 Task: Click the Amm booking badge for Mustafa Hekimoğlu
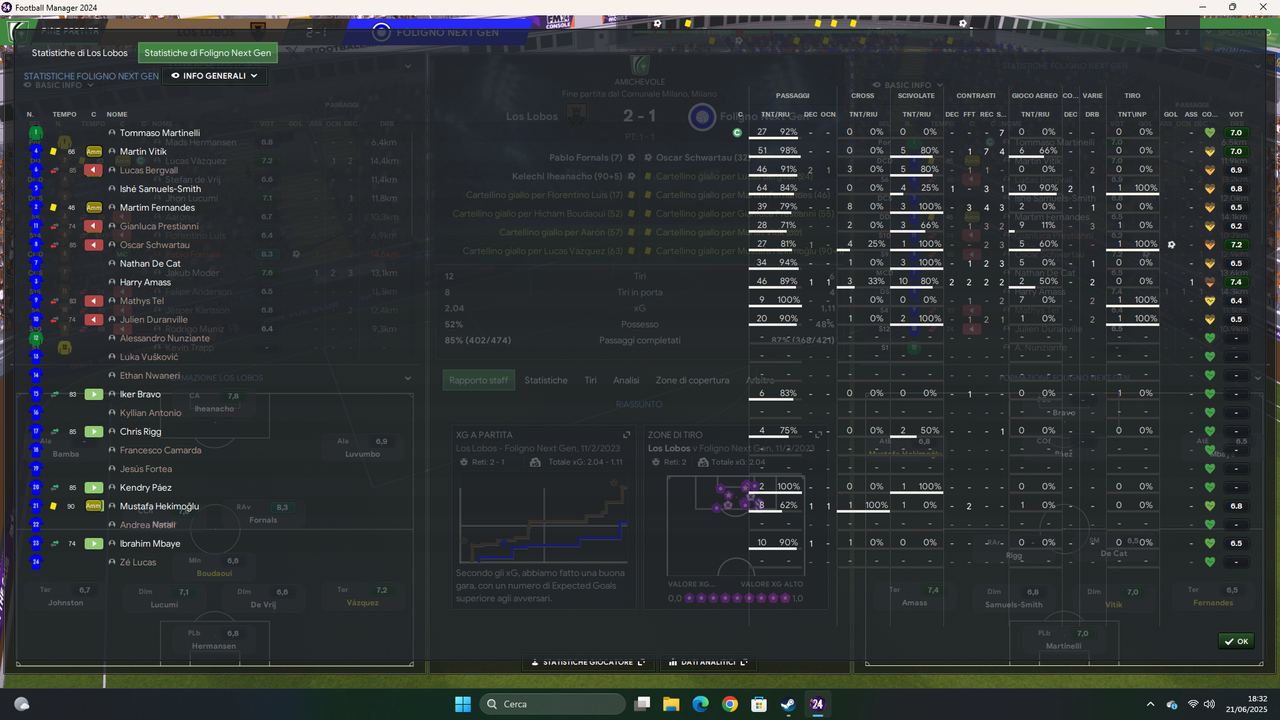pos(94,507)
